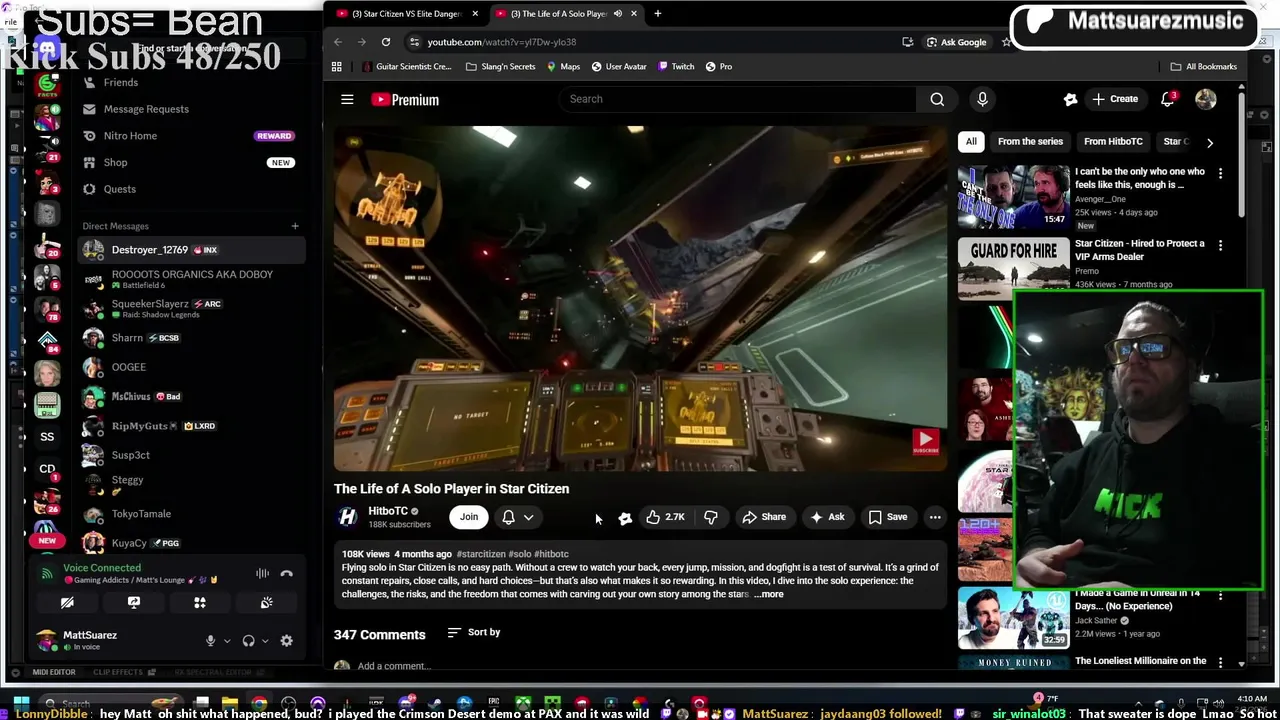This screenshot has height=720, width=1280.
Task: Open options for Unreal game video
Action: pyautogui.click(x=1220, y=595)
